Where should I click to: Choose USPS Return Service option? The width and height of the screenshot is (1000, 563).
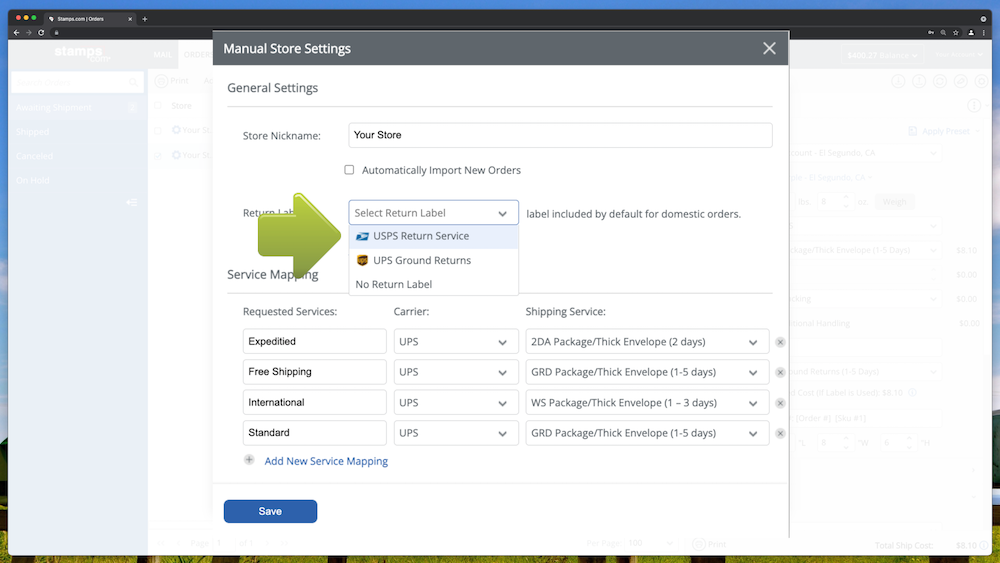coord(421,237)
